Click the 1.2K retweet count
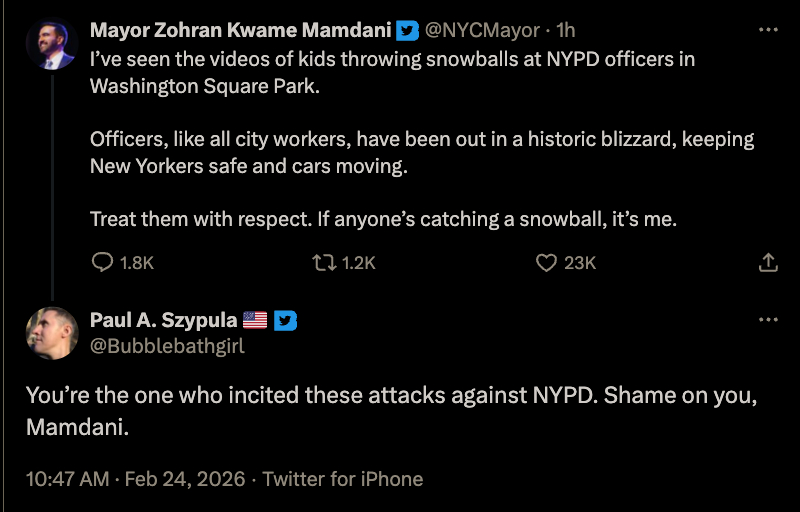This screenshot has height=512, width=800. pos(358,263)
